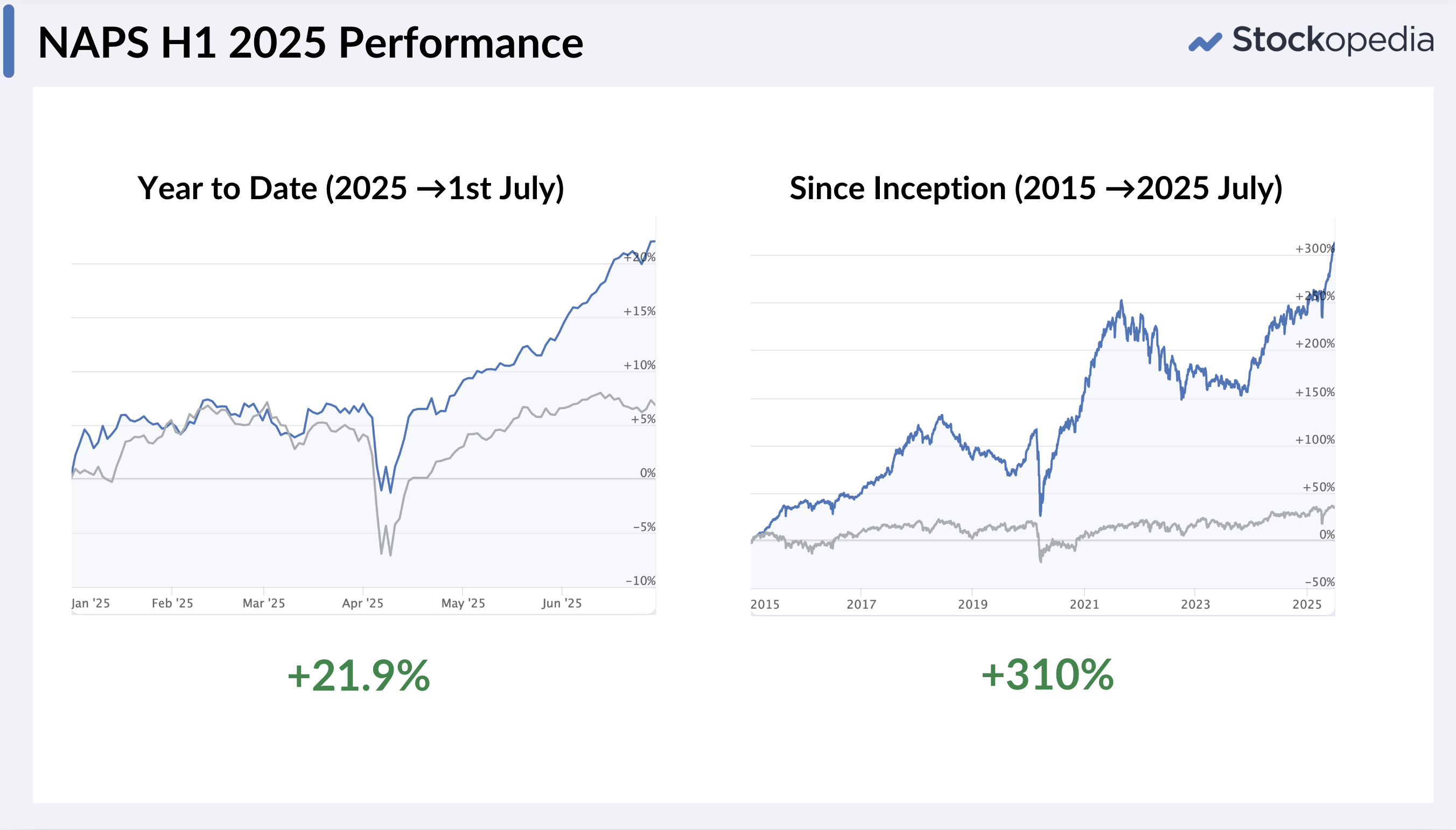The image size is (1456, 830).
Task: Click the 2021 label on inception chart
Action: 1084,604
